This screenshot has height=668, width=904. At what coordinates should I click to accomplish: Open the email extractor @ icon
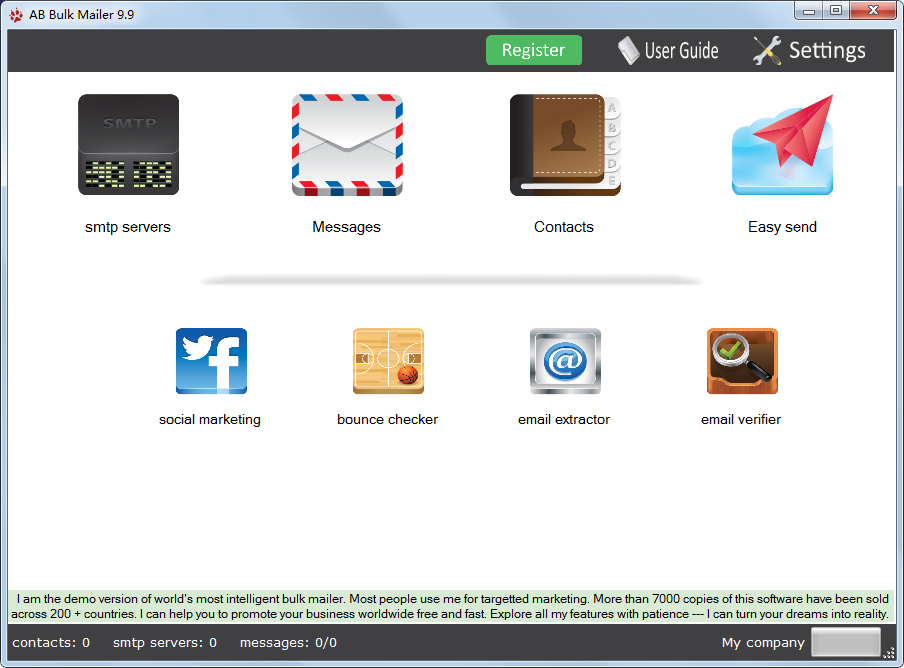tap(566, 361)
